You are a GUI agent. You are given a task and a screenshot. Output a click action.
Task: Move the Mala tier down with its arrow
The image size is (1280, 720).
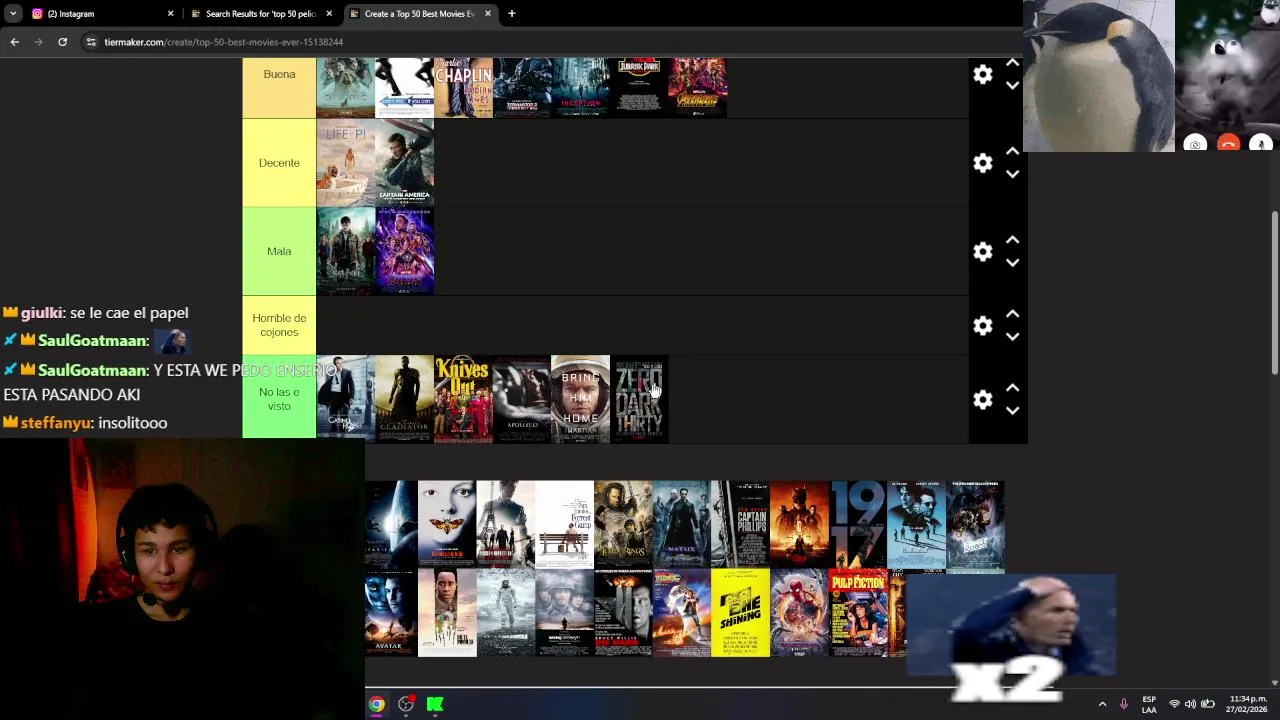1012,263
